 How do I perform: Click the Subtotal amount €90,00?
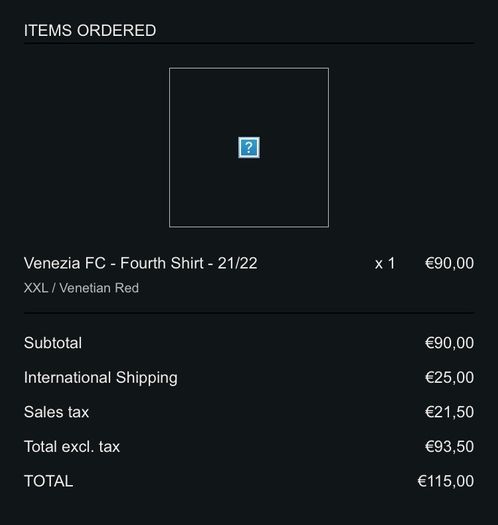tap(449, 343)
